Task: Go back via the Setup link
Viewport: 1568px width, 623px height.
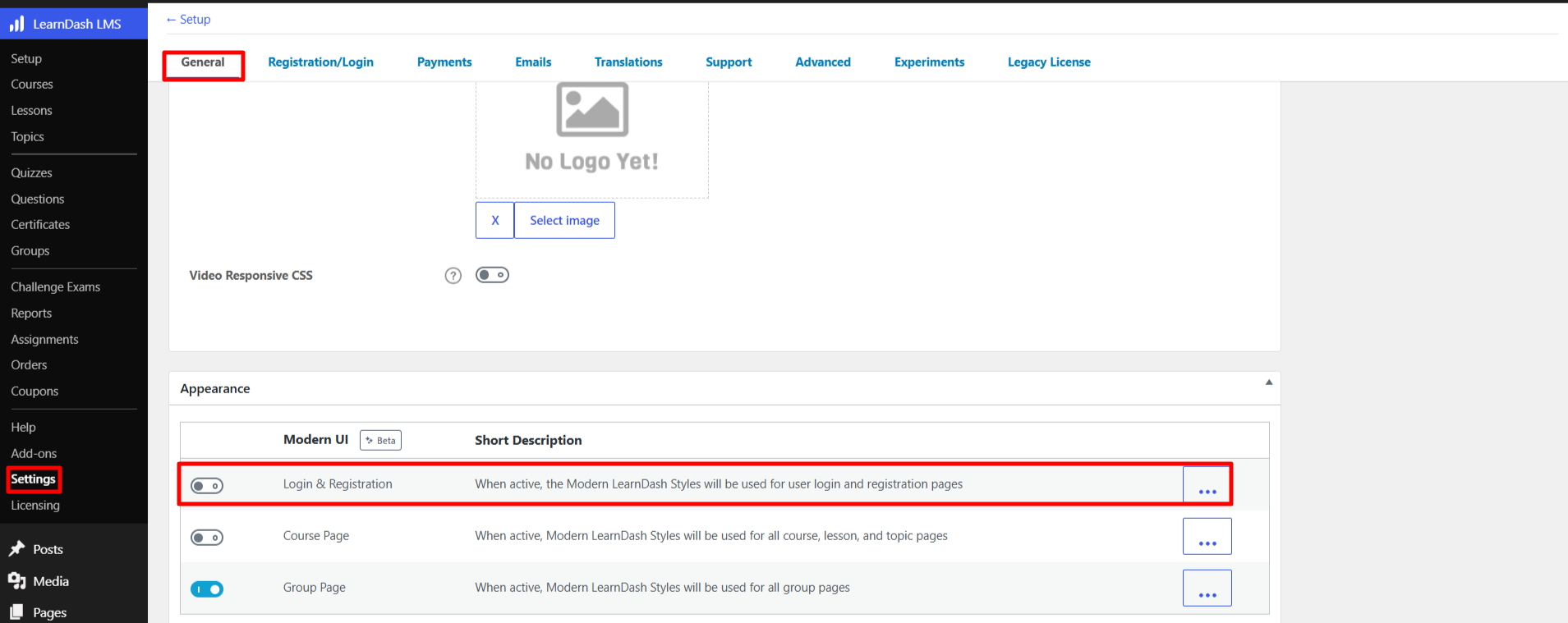Action: 188,20
